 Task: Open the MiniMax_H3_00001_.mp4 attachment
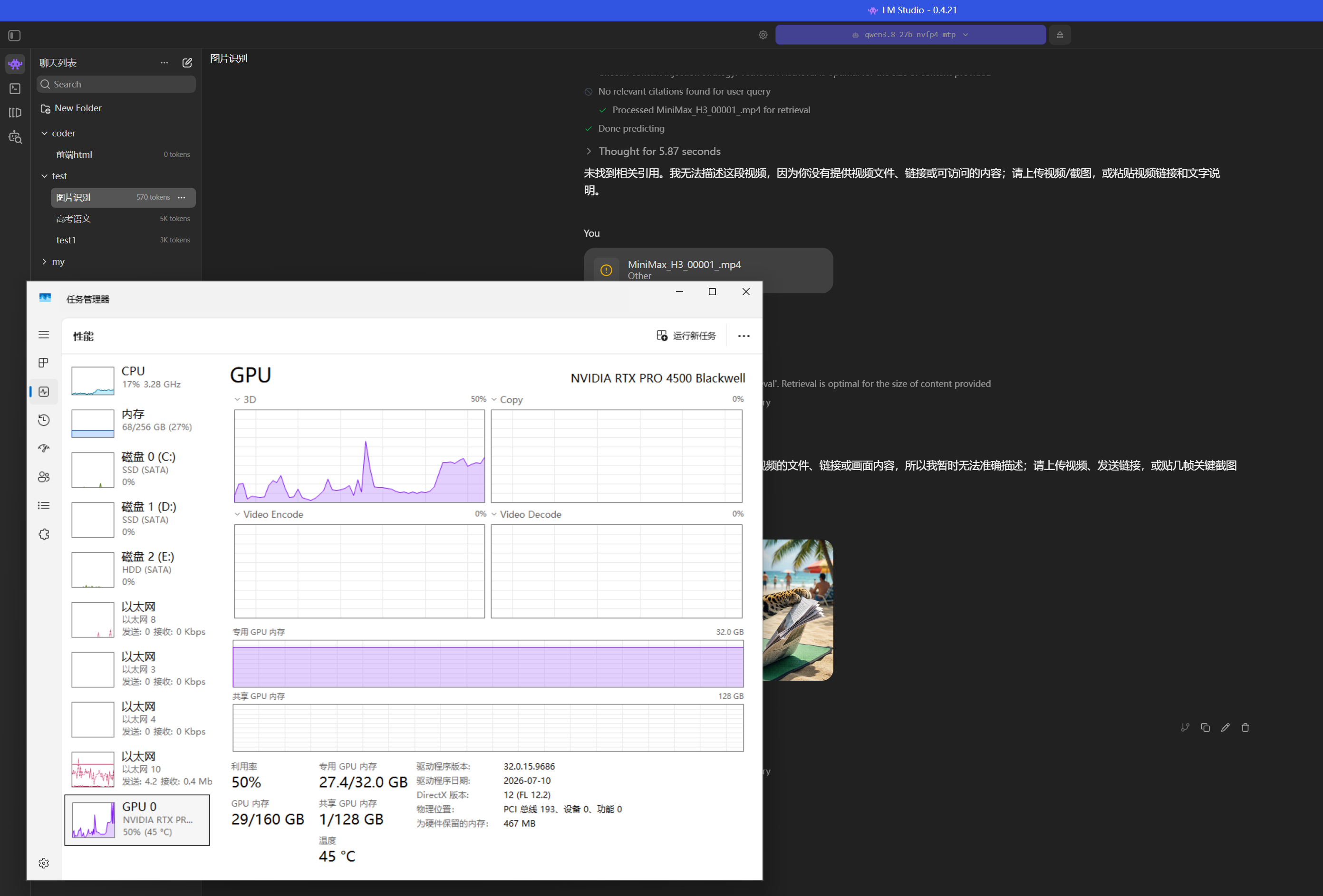coord(707,270)
